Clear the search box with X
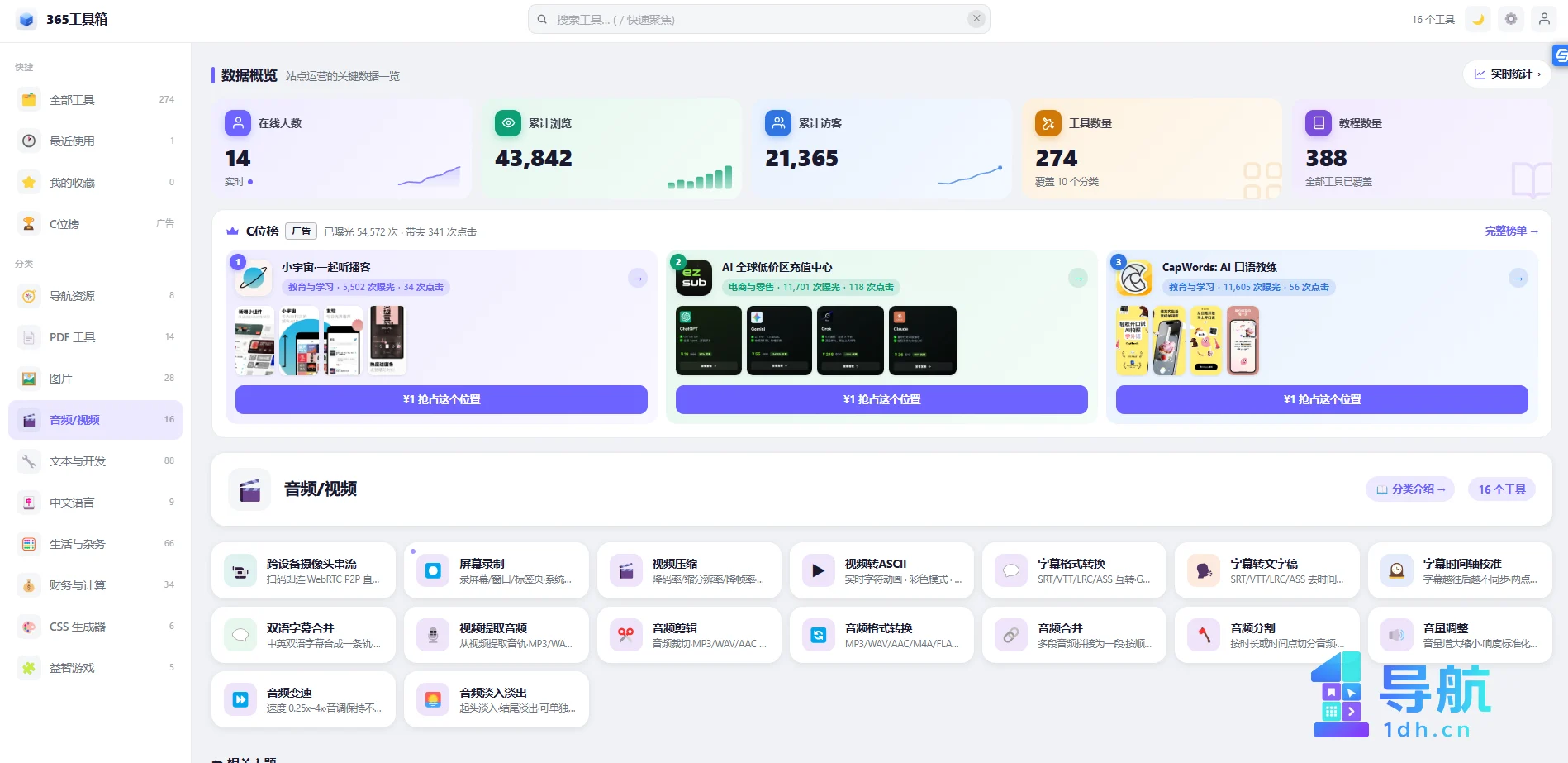 976,18
